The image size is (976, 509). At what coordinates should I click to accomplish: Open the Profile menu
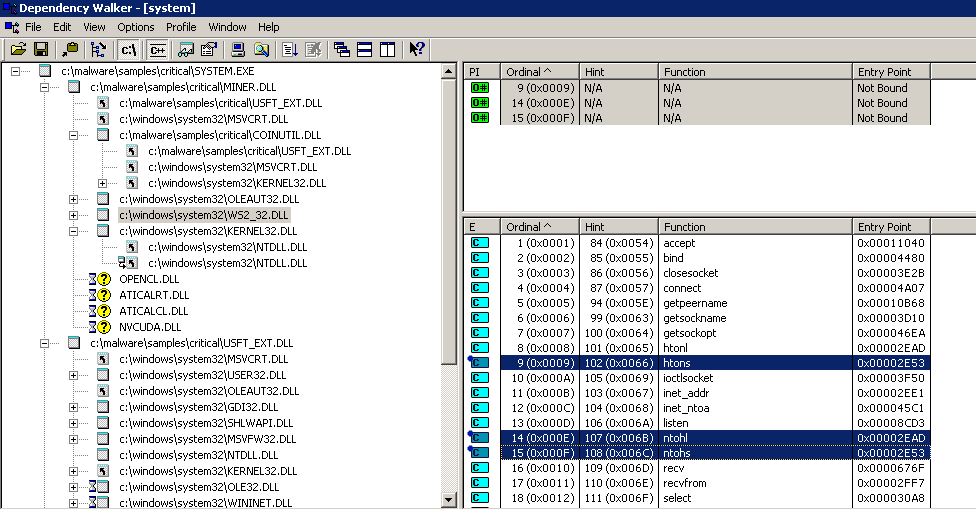(x=181, y=27)
